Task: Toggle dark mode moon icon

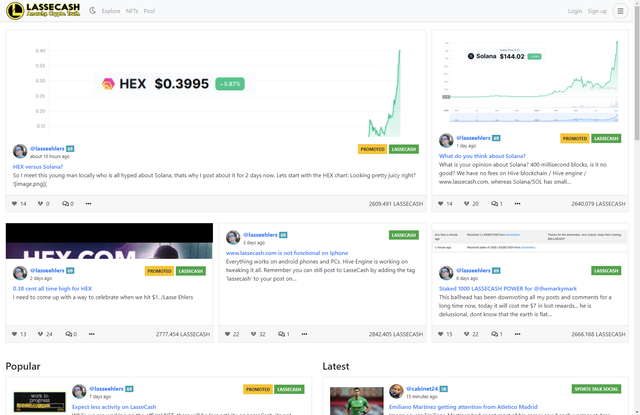Action: point(93,11)
